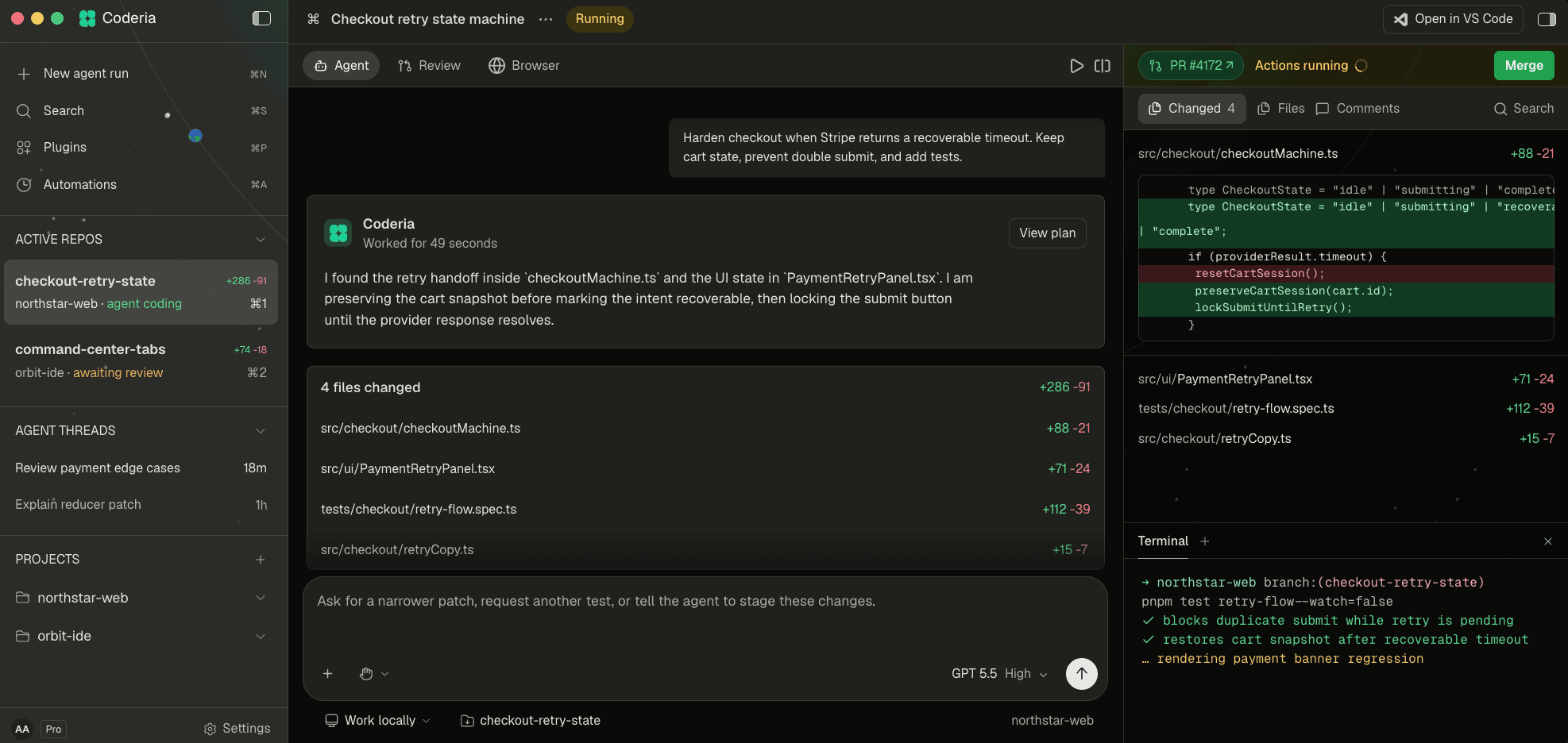Image resolution: width=1568 pixels, height=743 pixels.
Task: Select the Terminal tab
Action: point(1163,541)
